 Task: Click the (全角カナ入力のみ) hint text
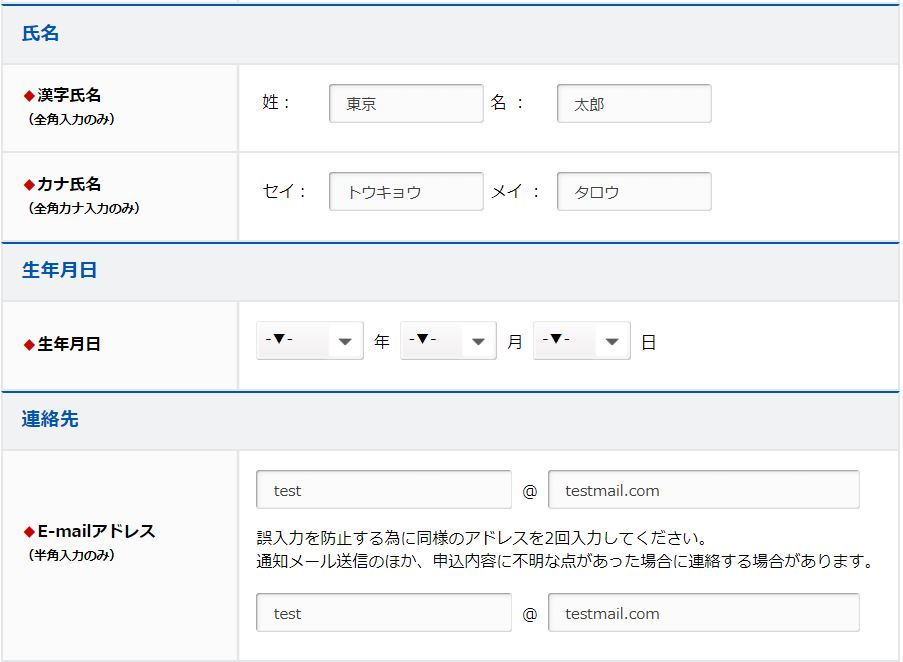pyautogui.click(x=84, y=209)
